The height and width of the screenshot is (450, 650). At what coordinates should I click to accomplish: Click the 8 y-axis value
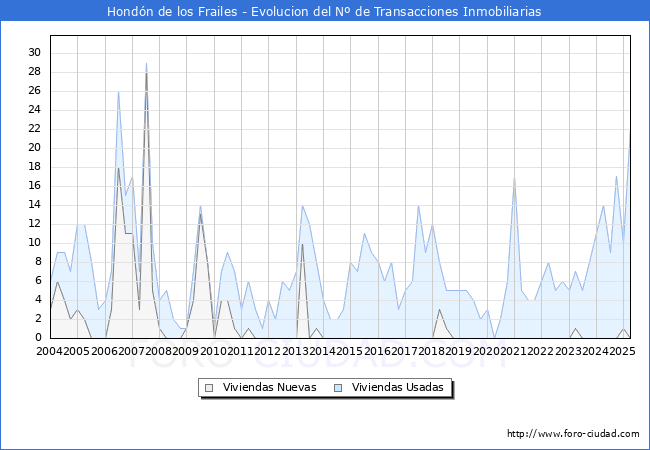click(x=38, y=262)
